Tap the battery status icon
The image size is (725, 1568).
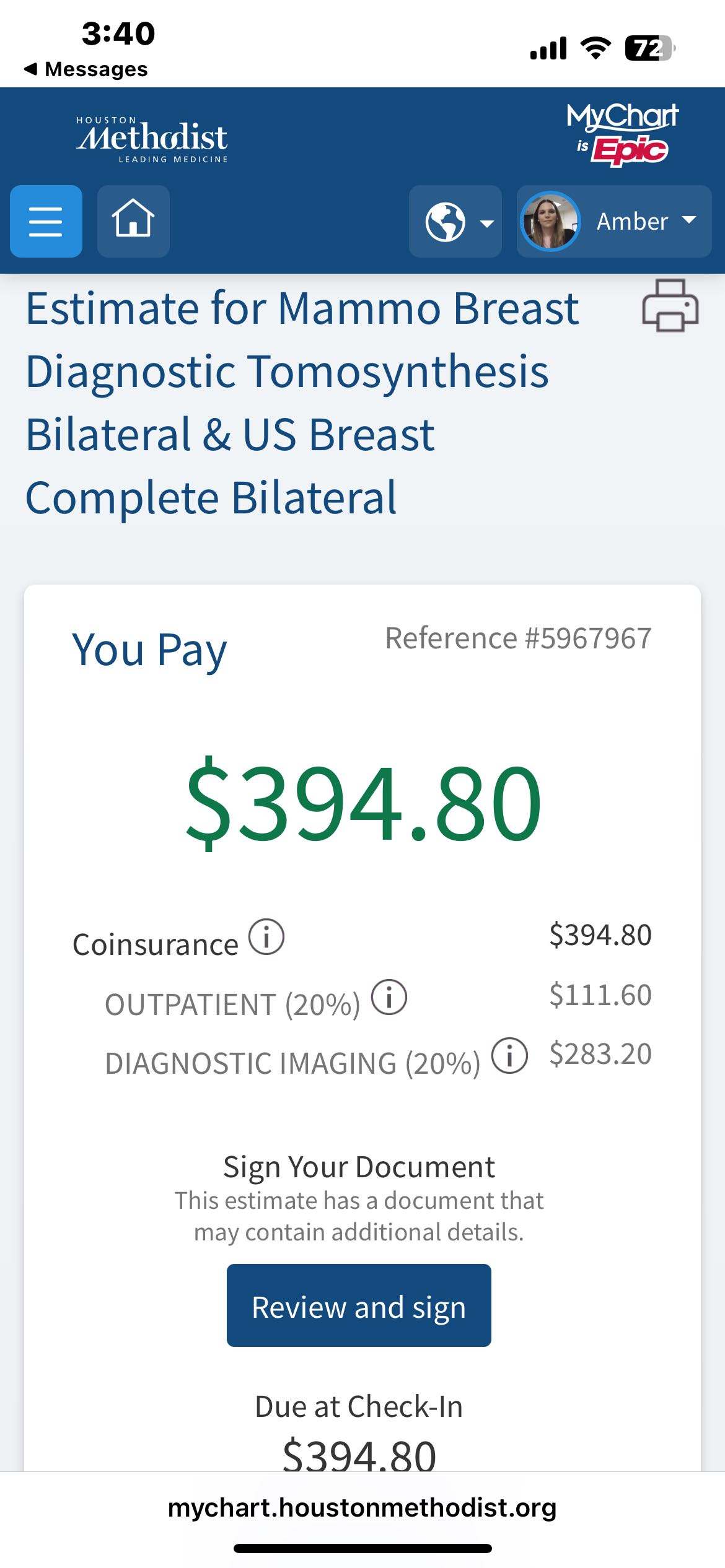point(648,48)
